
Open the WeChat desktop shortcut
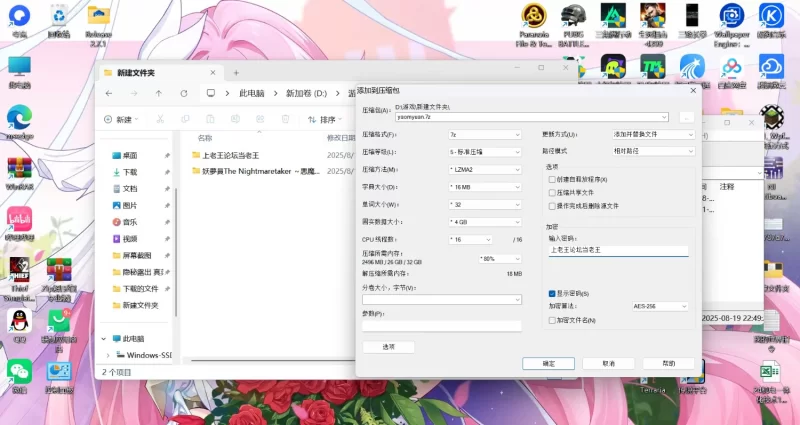(19, 376)
